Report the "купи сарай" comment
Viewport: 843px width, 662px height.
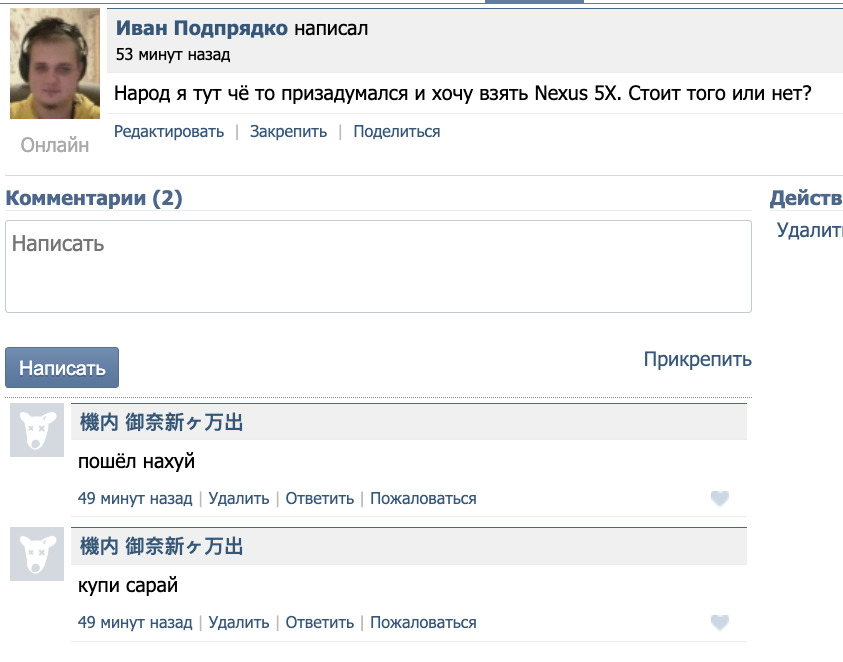tap(423, 622)
